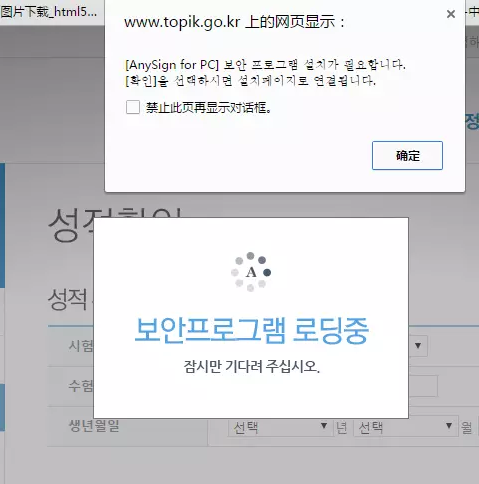Open the 선택 year dropdown beside 년
The image size is (479, 484).
(280, 426)
